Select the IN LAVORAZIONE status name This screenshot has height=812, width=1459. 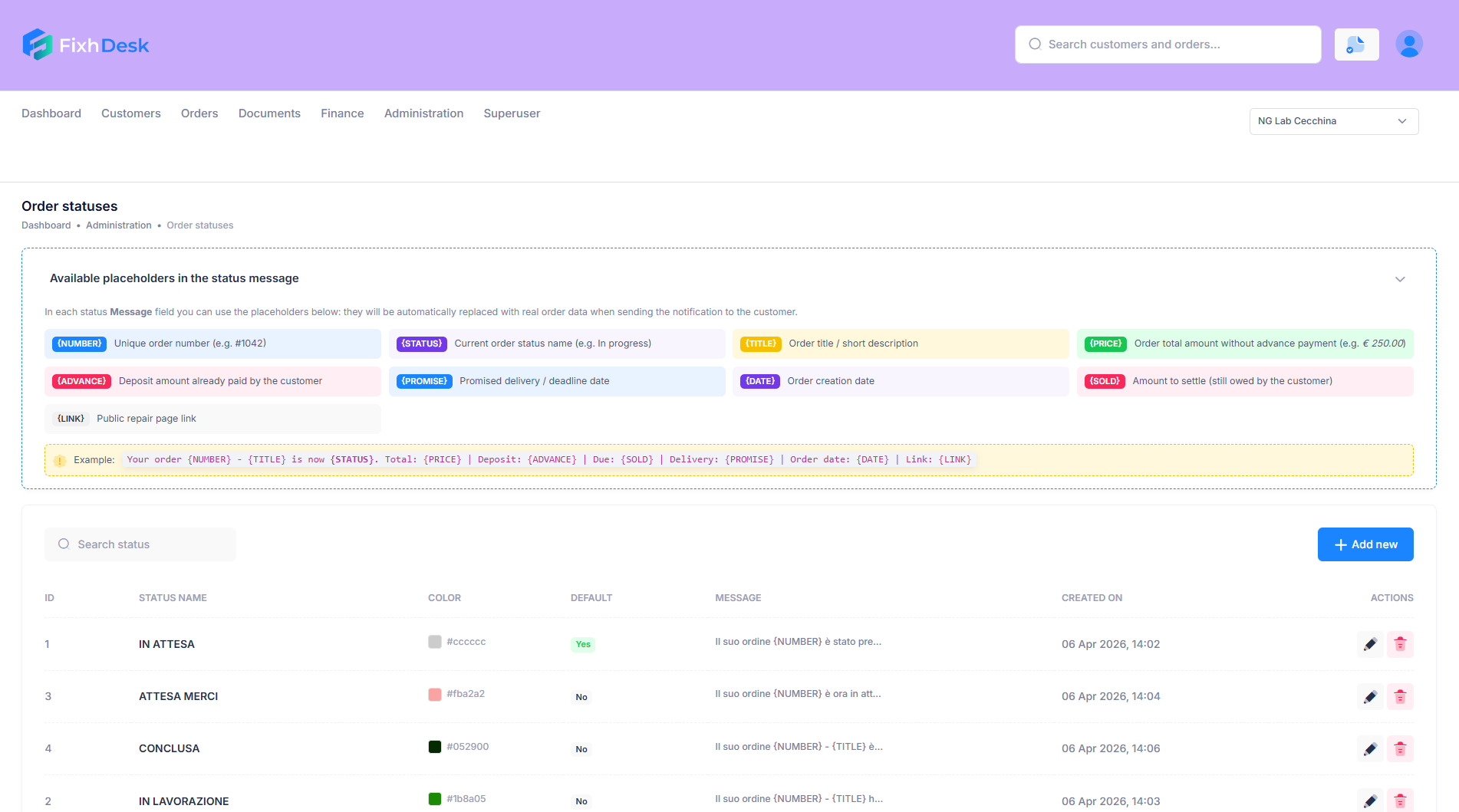point(183,800)
